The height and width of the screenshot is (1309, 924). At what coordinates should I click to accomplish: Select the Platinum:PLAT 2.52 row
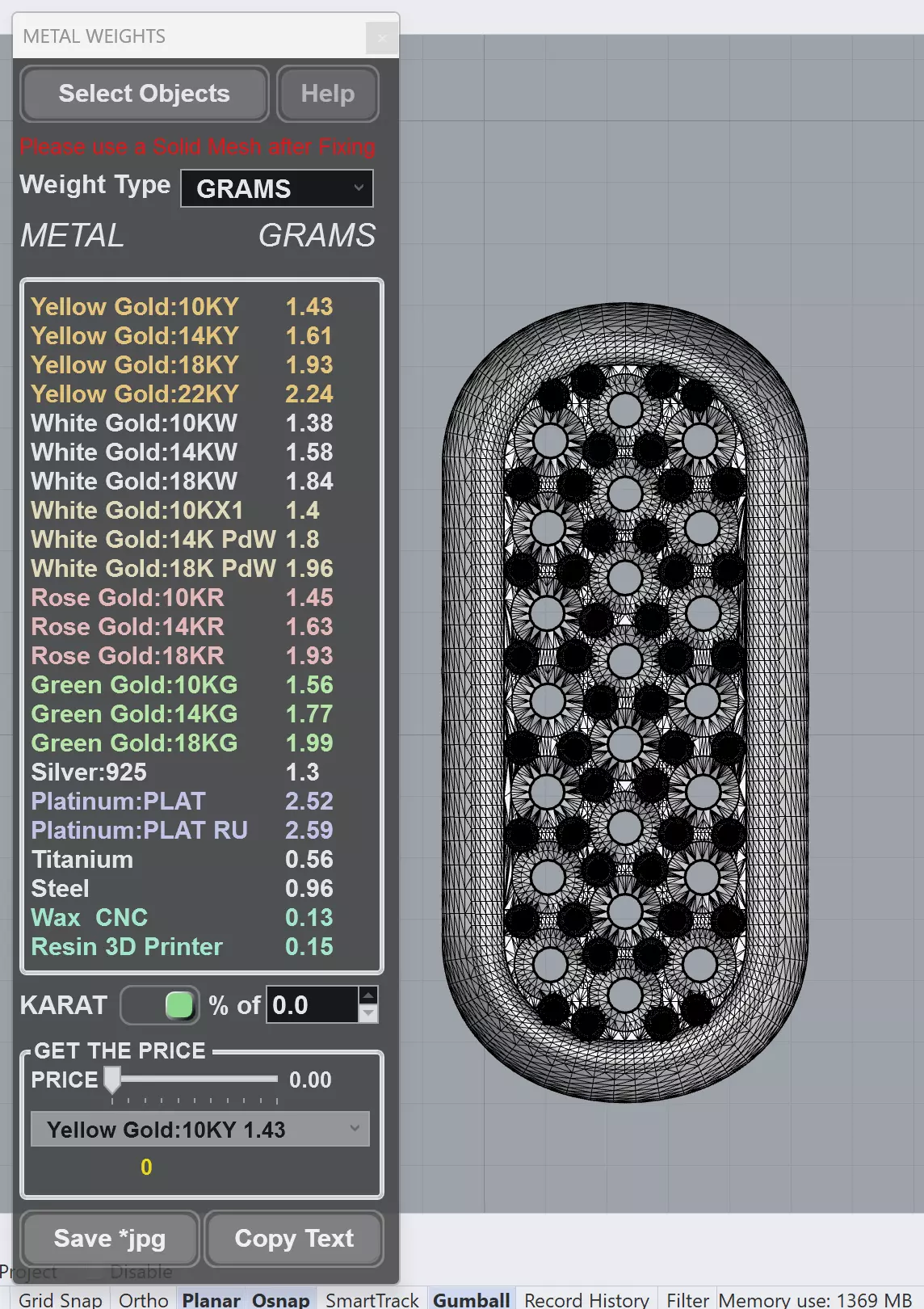tap(183, 802)
